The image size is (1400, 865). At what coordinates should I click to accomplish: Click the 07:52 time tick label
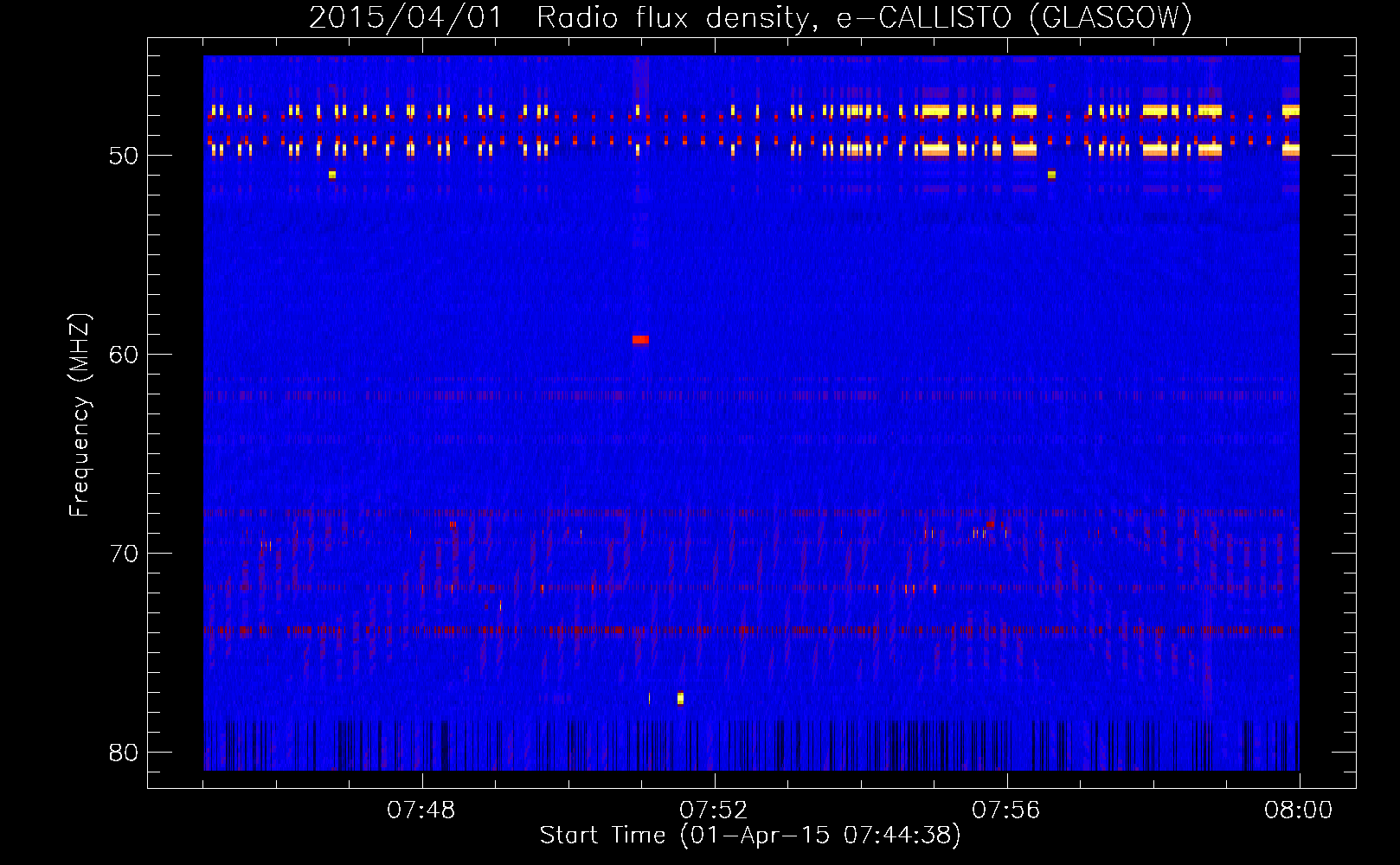click(x=714, y=810)
